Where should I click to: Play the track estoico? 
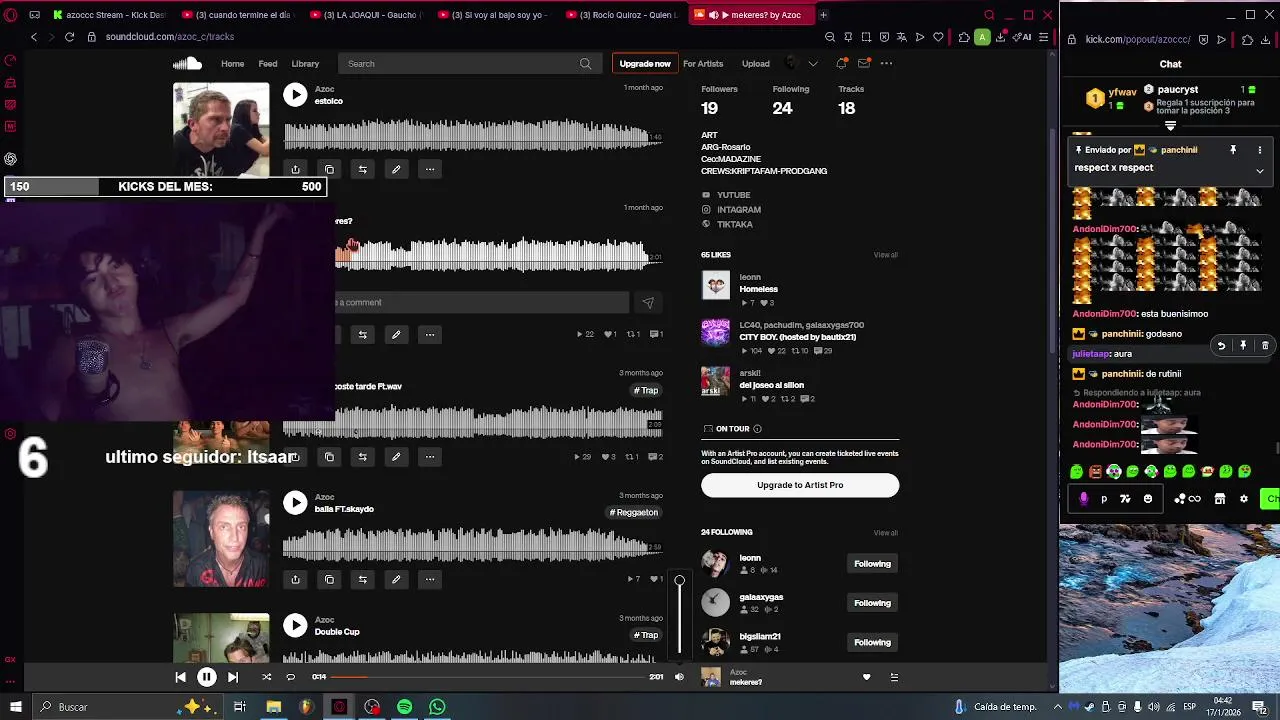click(x=295, y=95)
